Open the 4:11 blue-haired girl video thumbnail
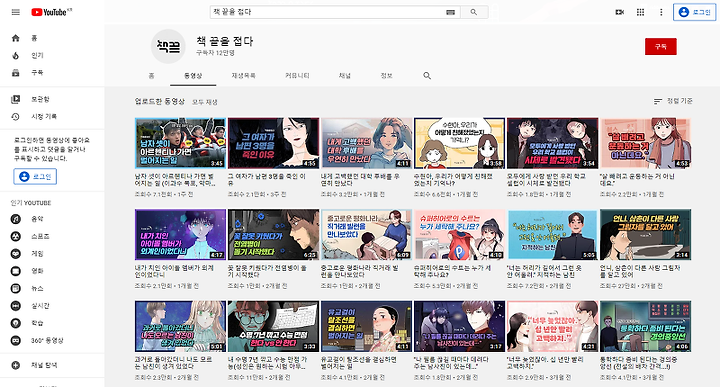The image size is (720, 387). coord(366,143)
